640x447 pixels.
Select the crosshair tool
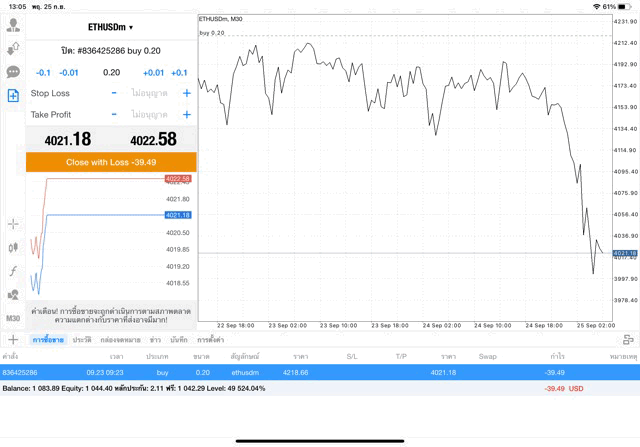pyautogui.click(x=13, y=224)
